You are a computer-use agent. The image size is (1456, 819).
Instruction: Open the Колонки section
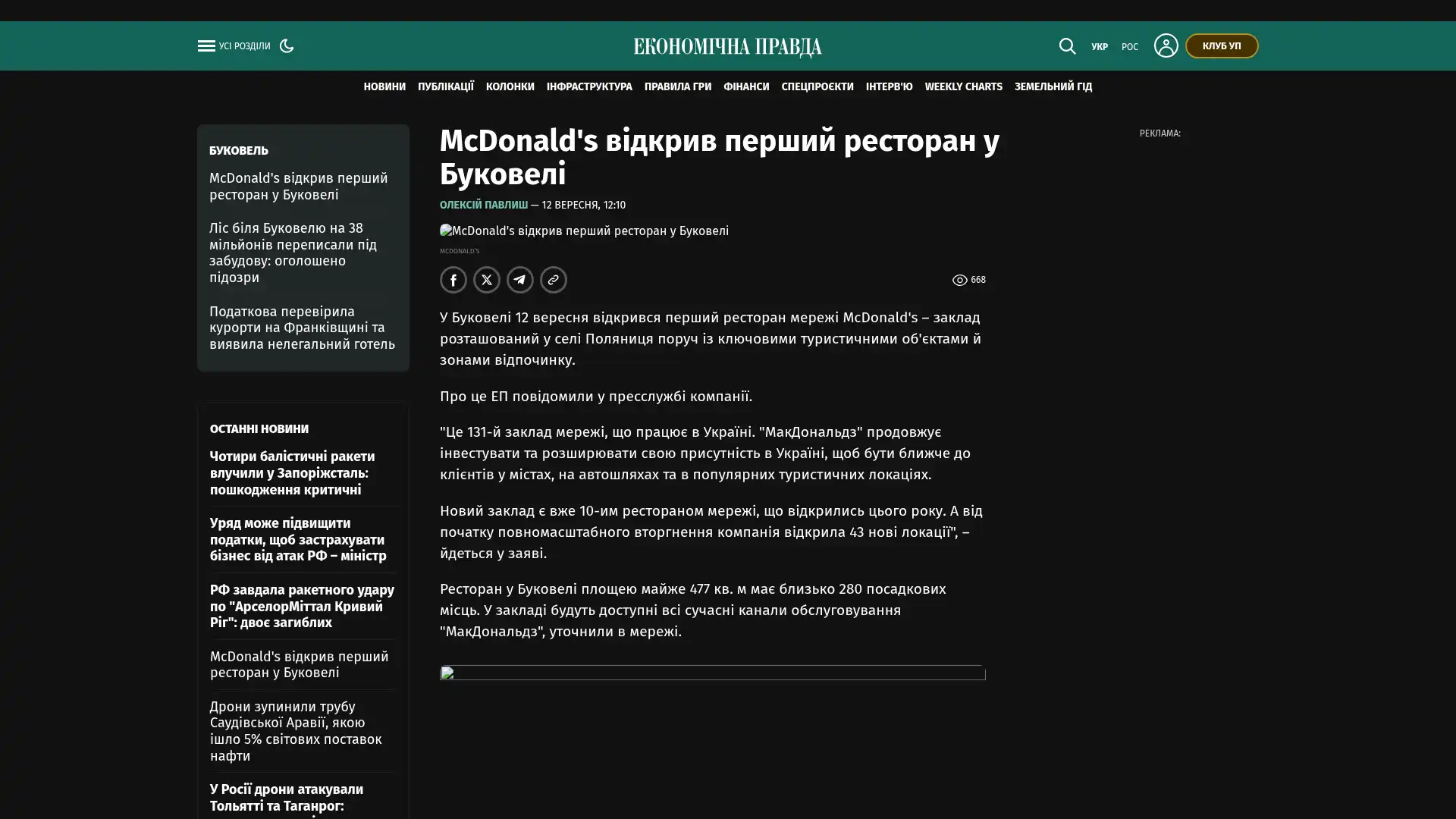coord(510,86)
